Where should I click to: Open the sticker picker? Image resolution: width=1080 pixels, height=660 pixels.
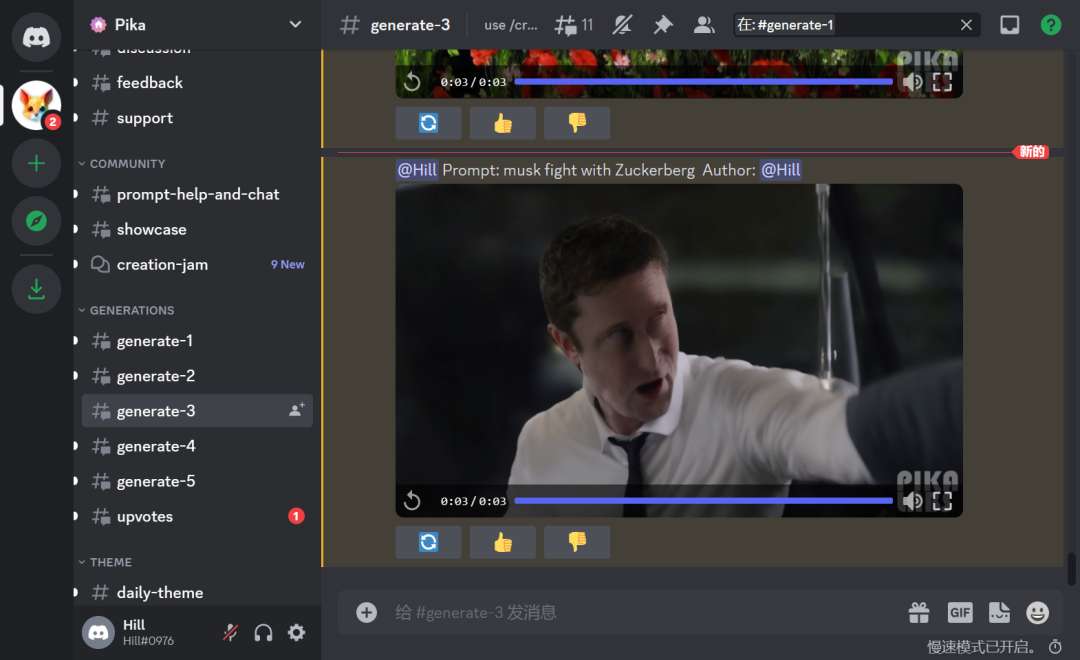click(999, 612)
